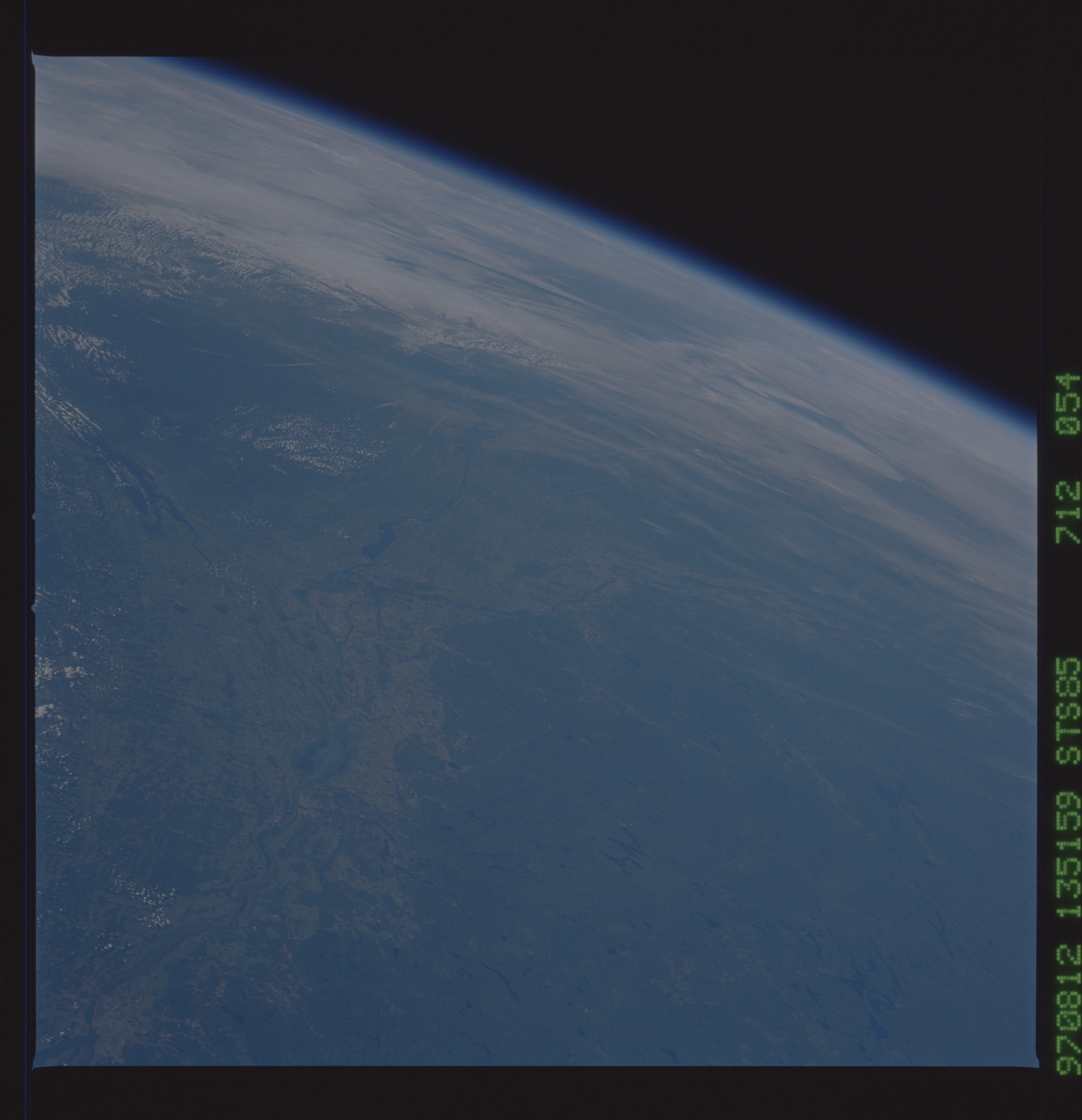Click the thin blue line at left film edge

pos(26,571)
